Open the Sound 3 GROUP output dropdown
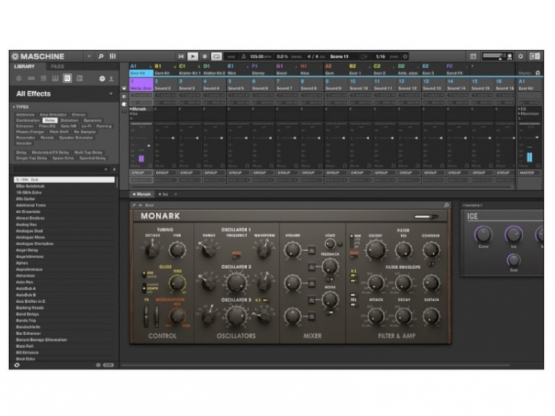 pyautogui.click(x=190, y=173)
